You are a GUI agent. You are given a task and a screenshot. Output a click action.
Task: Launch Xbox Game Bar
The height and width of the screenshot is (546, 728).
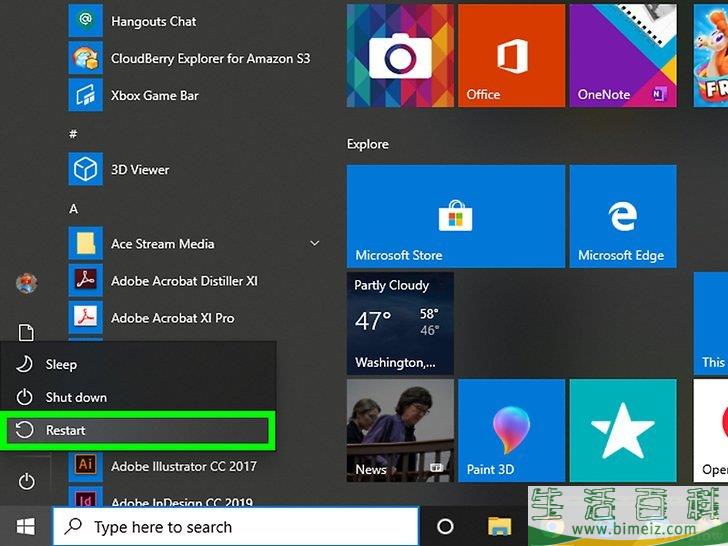[154, 96]
